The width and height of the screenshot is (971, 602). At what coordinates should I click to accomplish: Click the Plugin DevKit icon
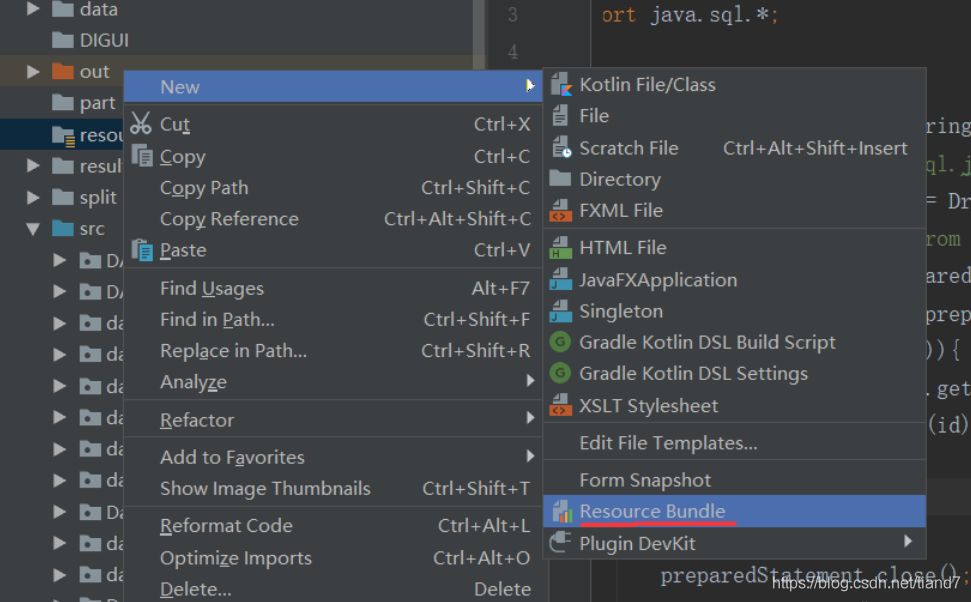click(560, 543)
